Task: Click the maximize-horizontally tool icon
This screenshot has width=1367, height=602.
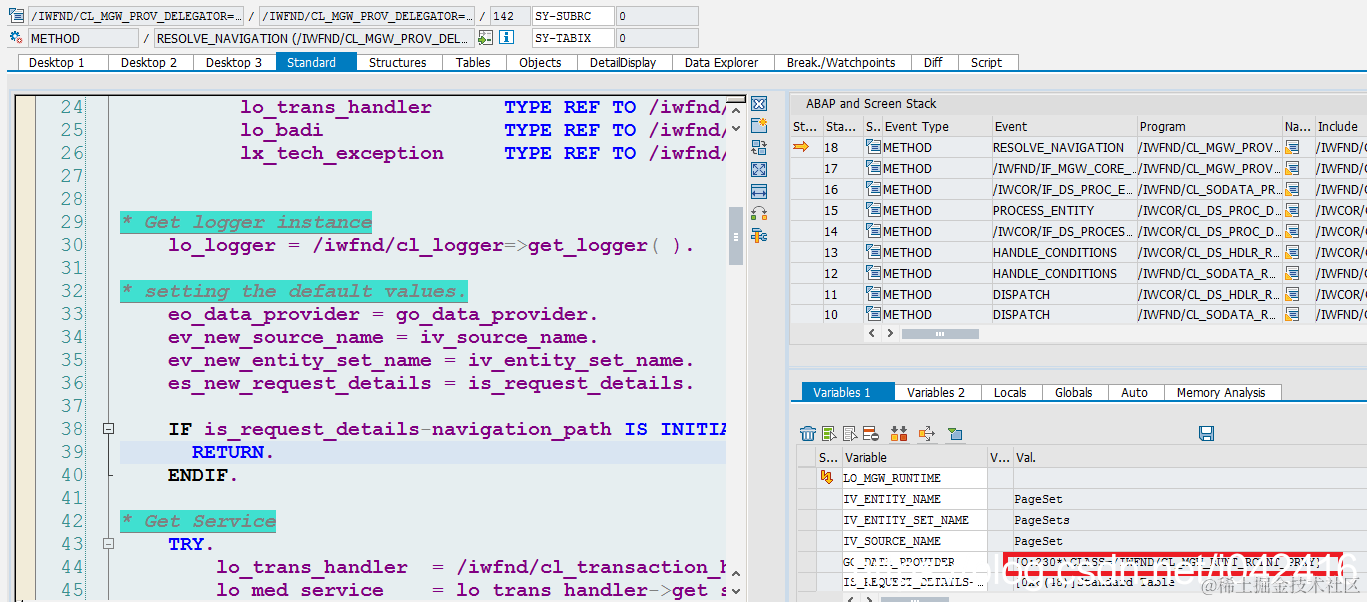Action: tap(759, 192)
